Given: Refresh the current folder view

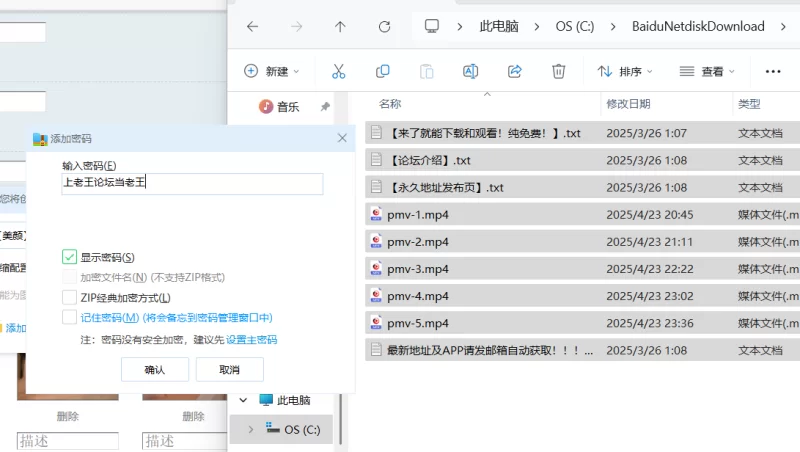Looking at the screenshot, I should [x=384, y=27].
